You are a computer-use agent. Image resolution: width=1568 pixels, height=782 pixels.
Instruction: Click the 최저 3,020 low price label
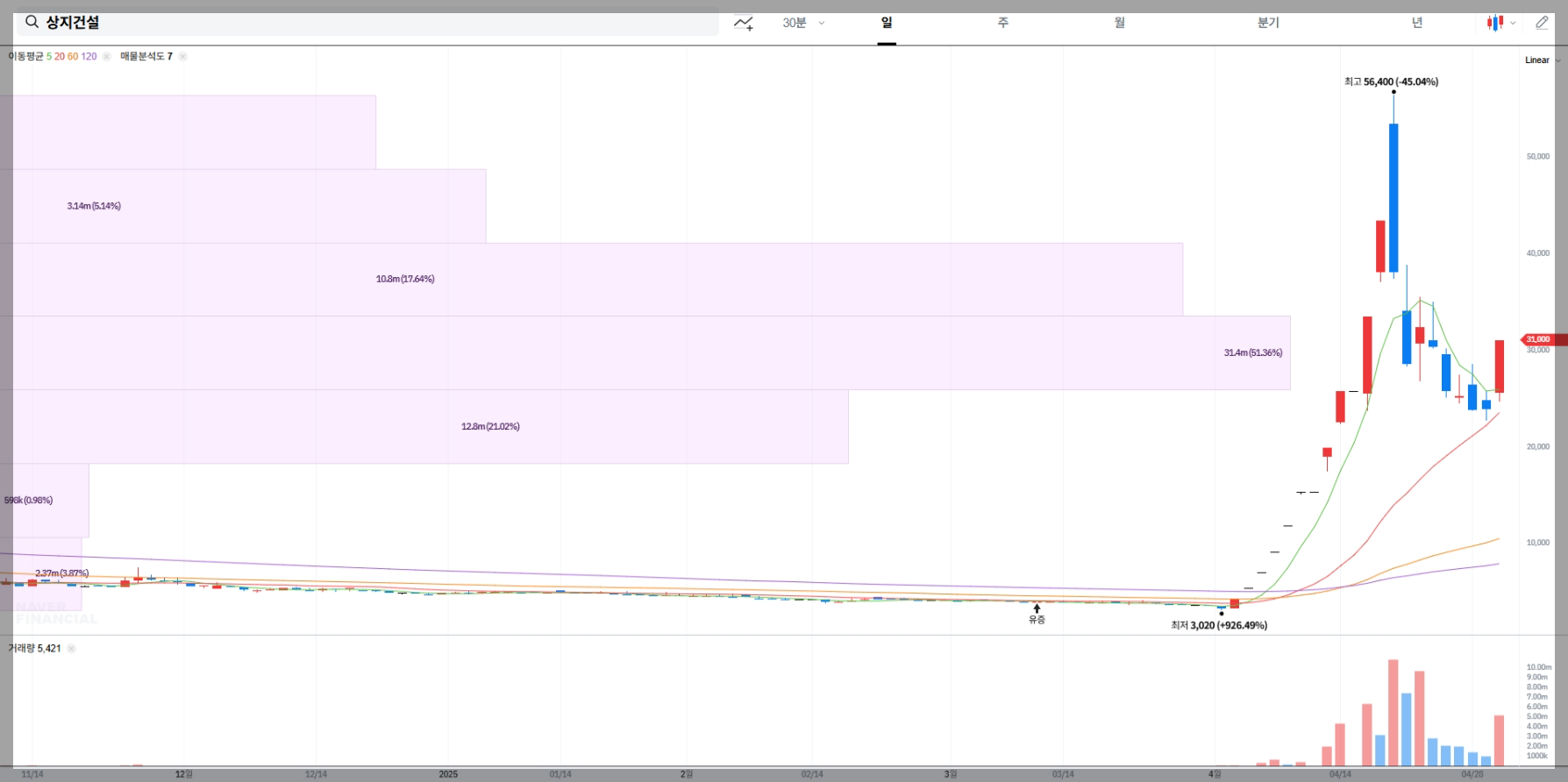[x=1219, y=625]
